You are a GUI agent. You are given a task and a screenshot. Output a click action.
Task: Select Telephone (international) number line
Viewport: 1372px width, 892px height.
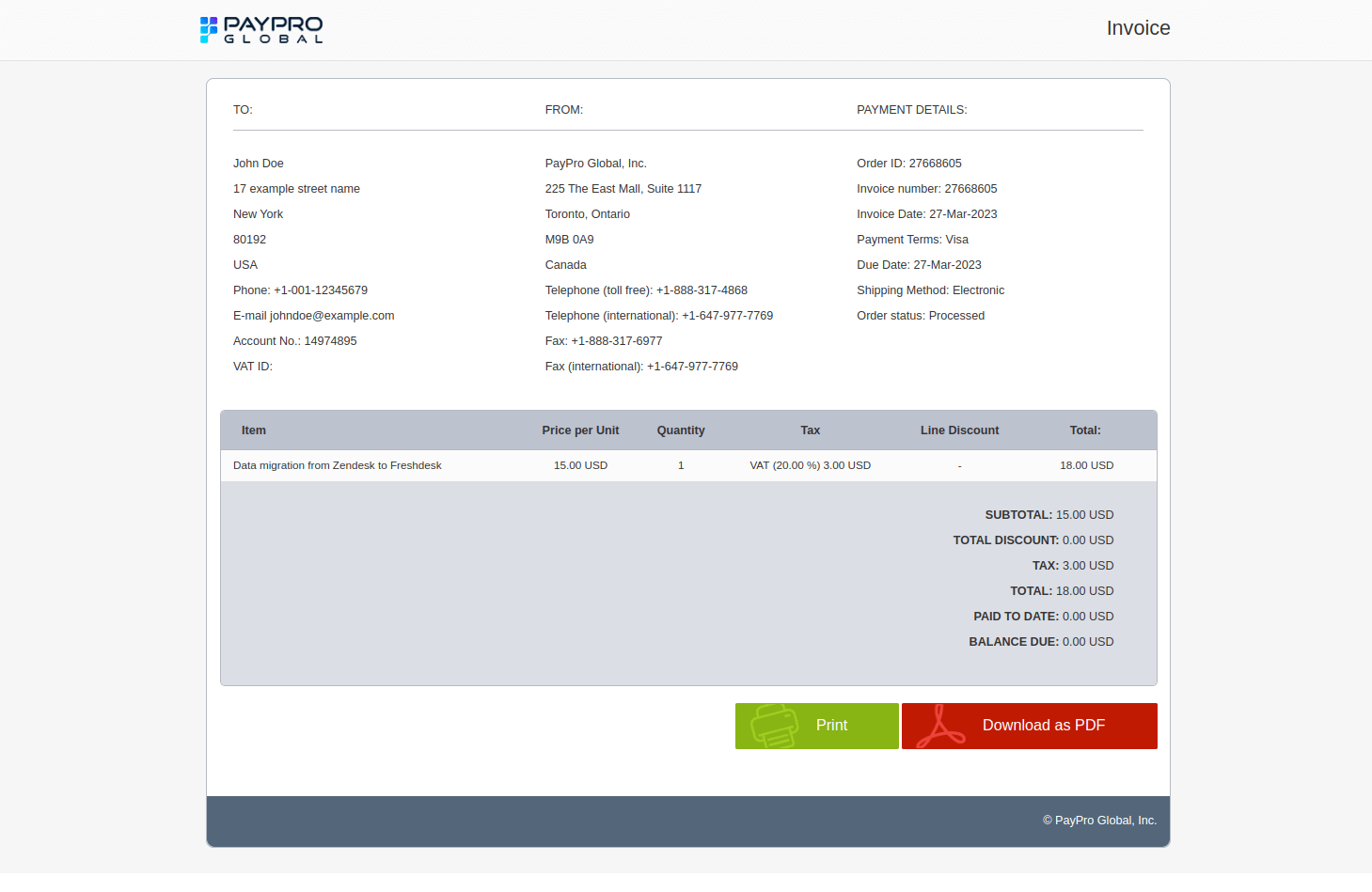click(x=659, y=316)
